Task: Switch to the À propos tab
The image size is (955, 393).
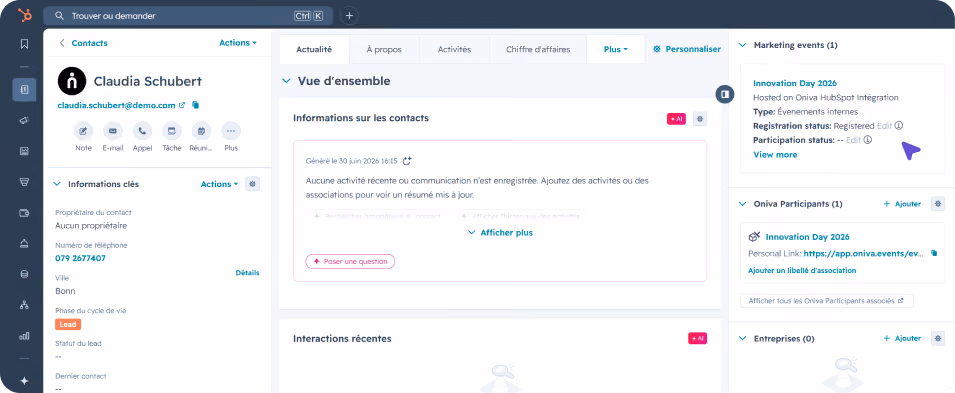Action: tap(384, 49)
